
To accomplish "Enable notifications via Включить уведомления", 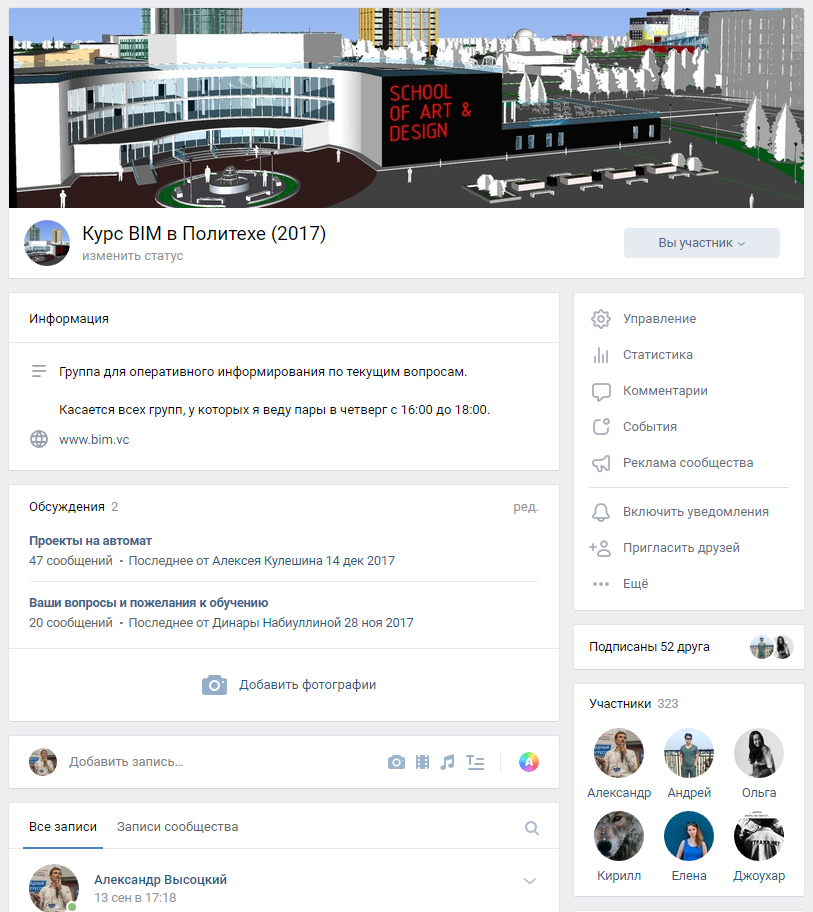I will 695,511.
